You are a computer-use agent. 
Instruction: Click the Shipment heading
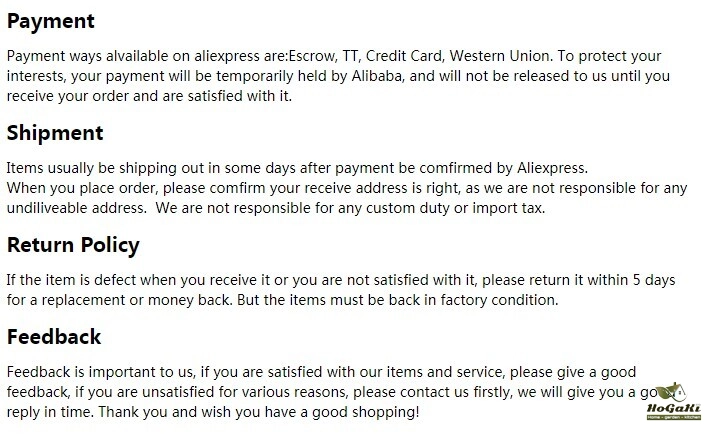pyautogui.click(x=55, y=133)
